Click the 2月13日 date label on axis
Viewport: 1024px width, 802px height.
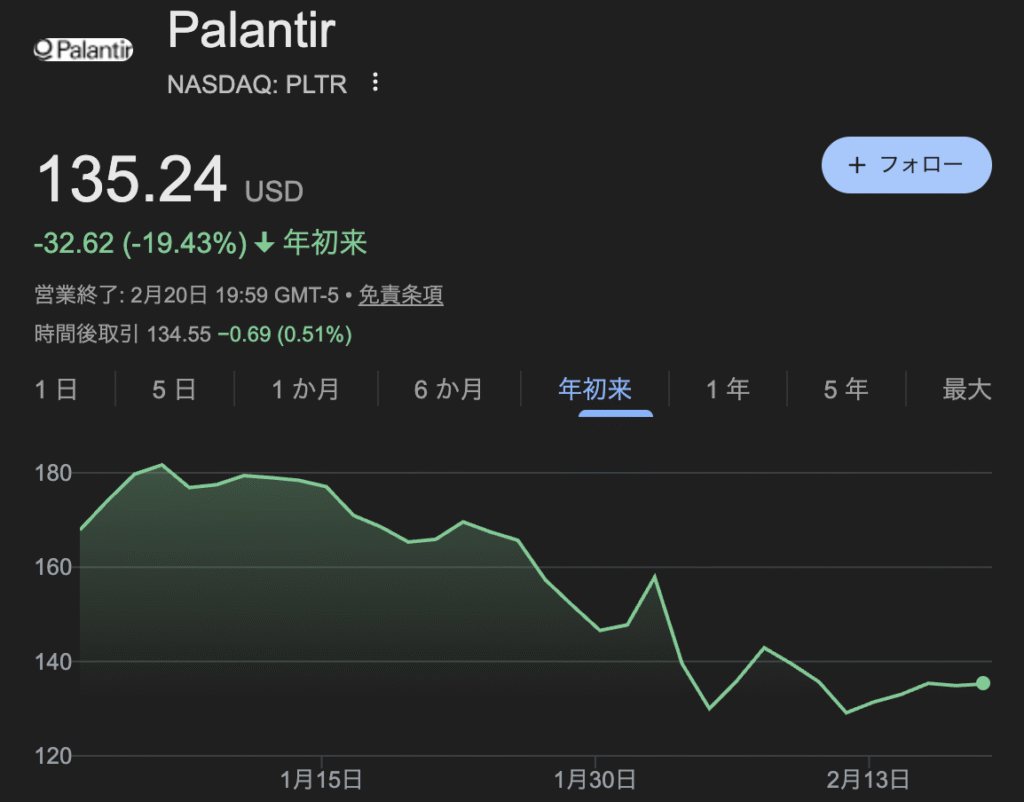(869, 778)
